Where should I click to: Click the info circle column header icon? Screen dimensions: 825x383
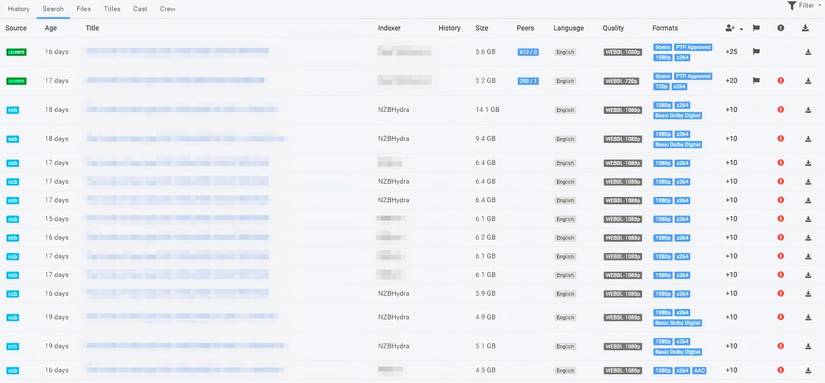pyautogui.click(x=780, y=28)
